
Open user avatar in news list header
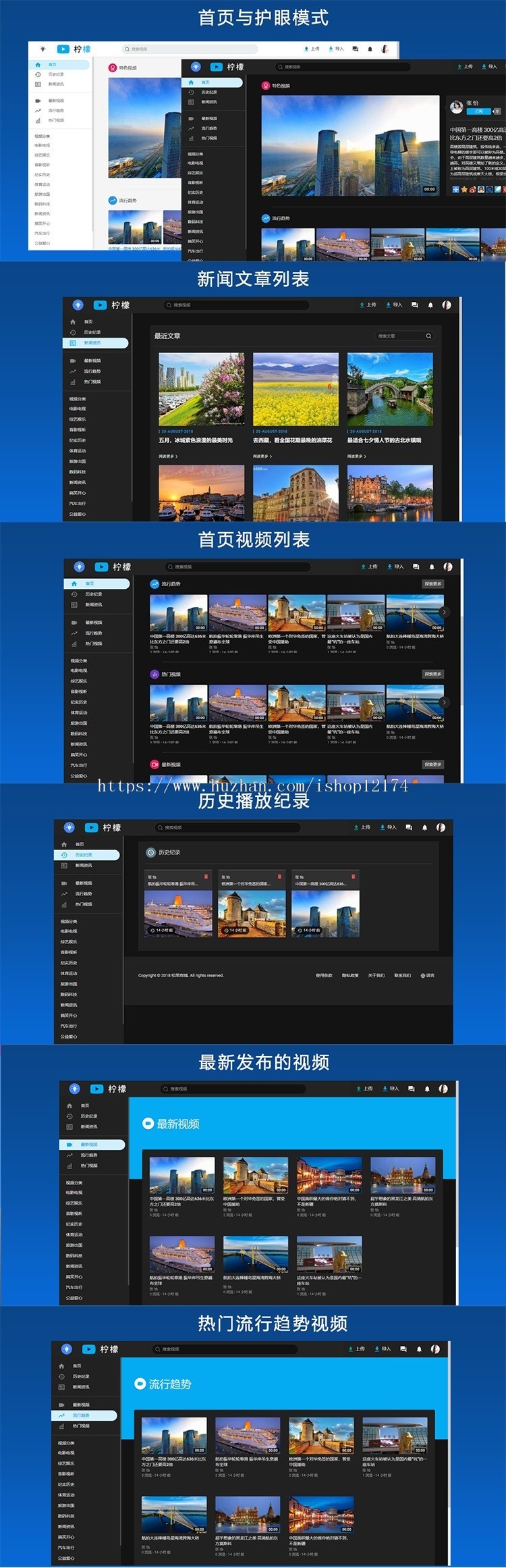click(447, 305)
